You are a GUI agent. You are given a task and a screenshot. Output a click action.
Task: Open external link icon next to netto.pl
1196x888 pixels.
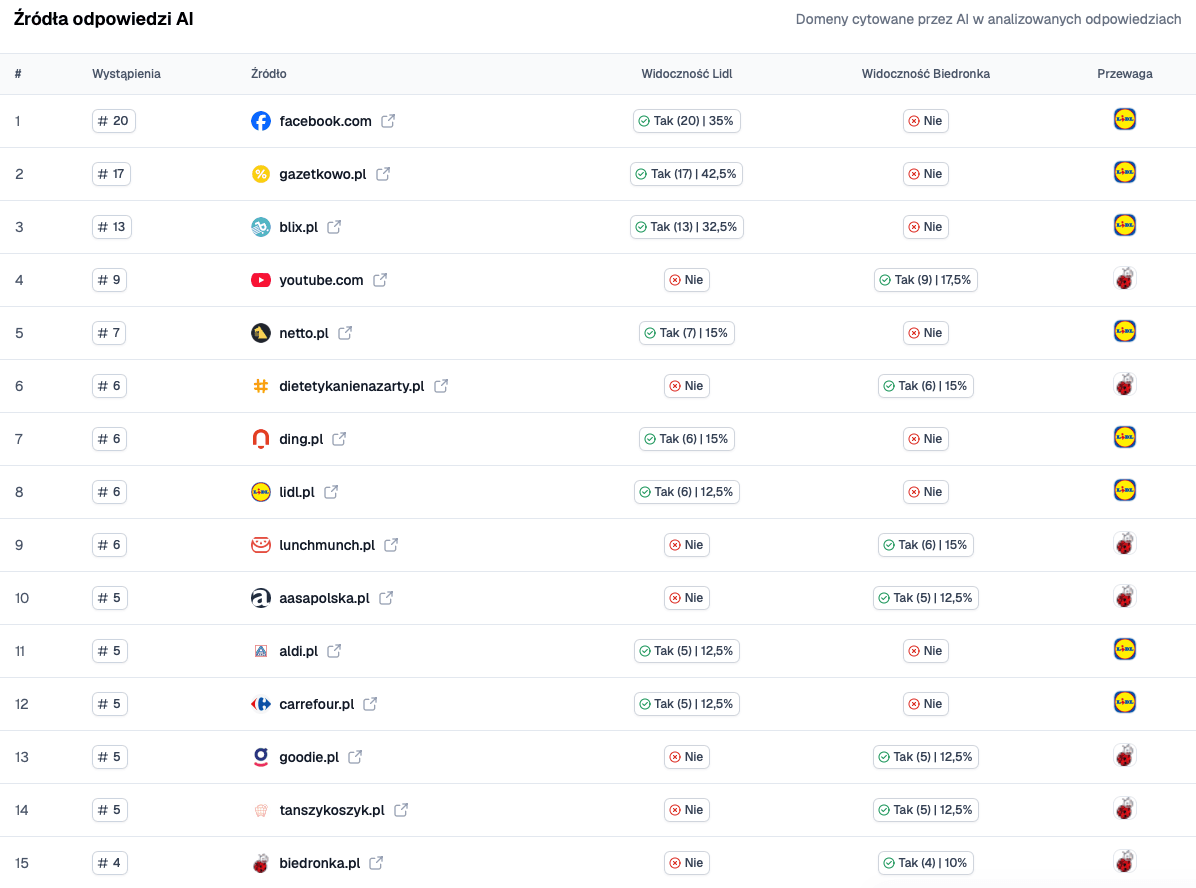[x=345, y=333]
